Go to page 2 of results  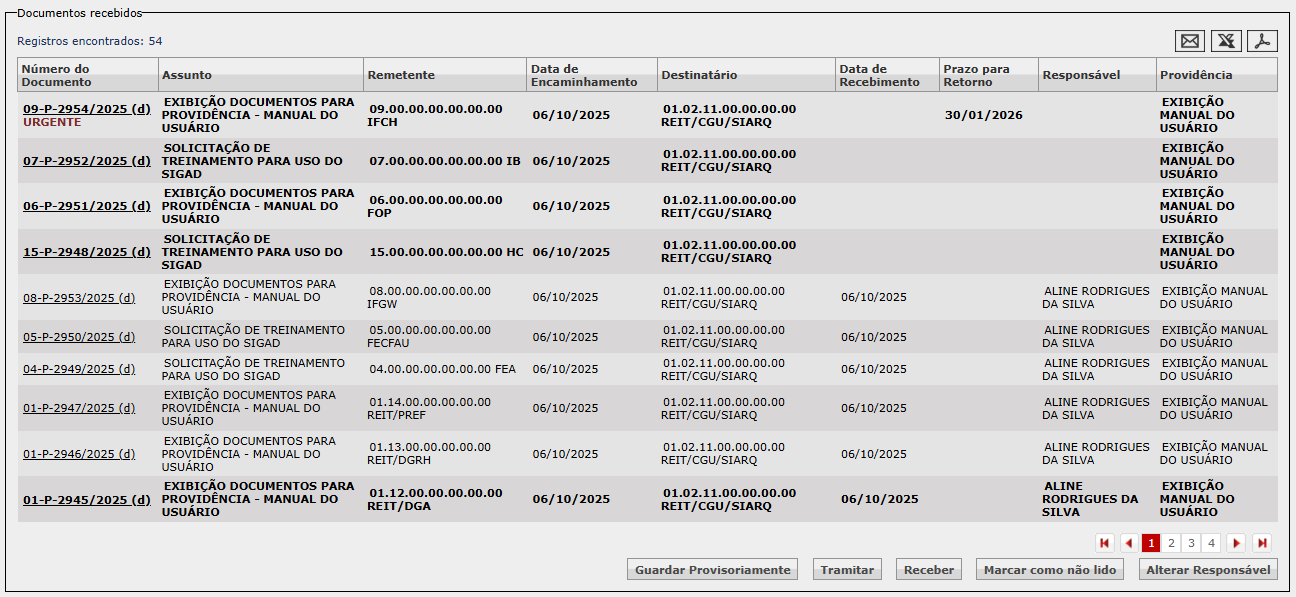(1171, 543)
